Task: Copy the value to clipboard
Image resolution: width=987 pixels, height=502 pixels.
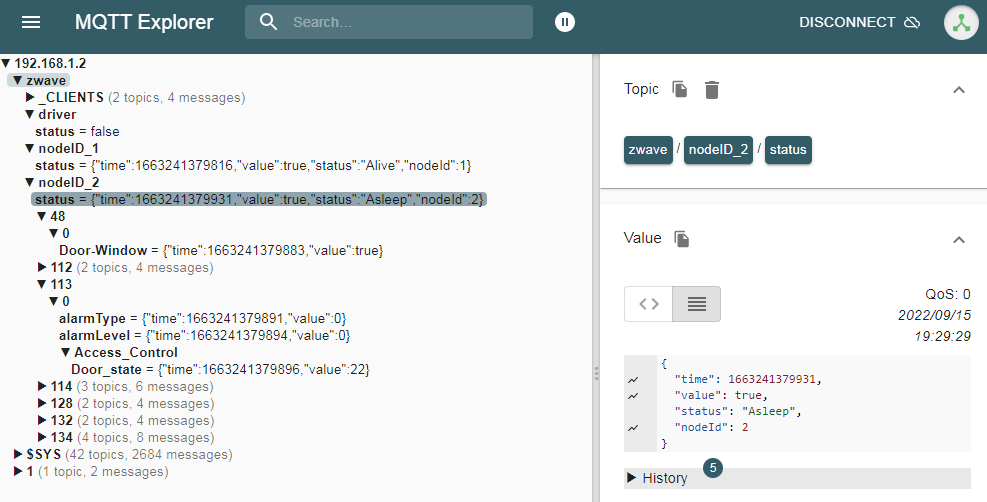Action: (x=682, y=238)
